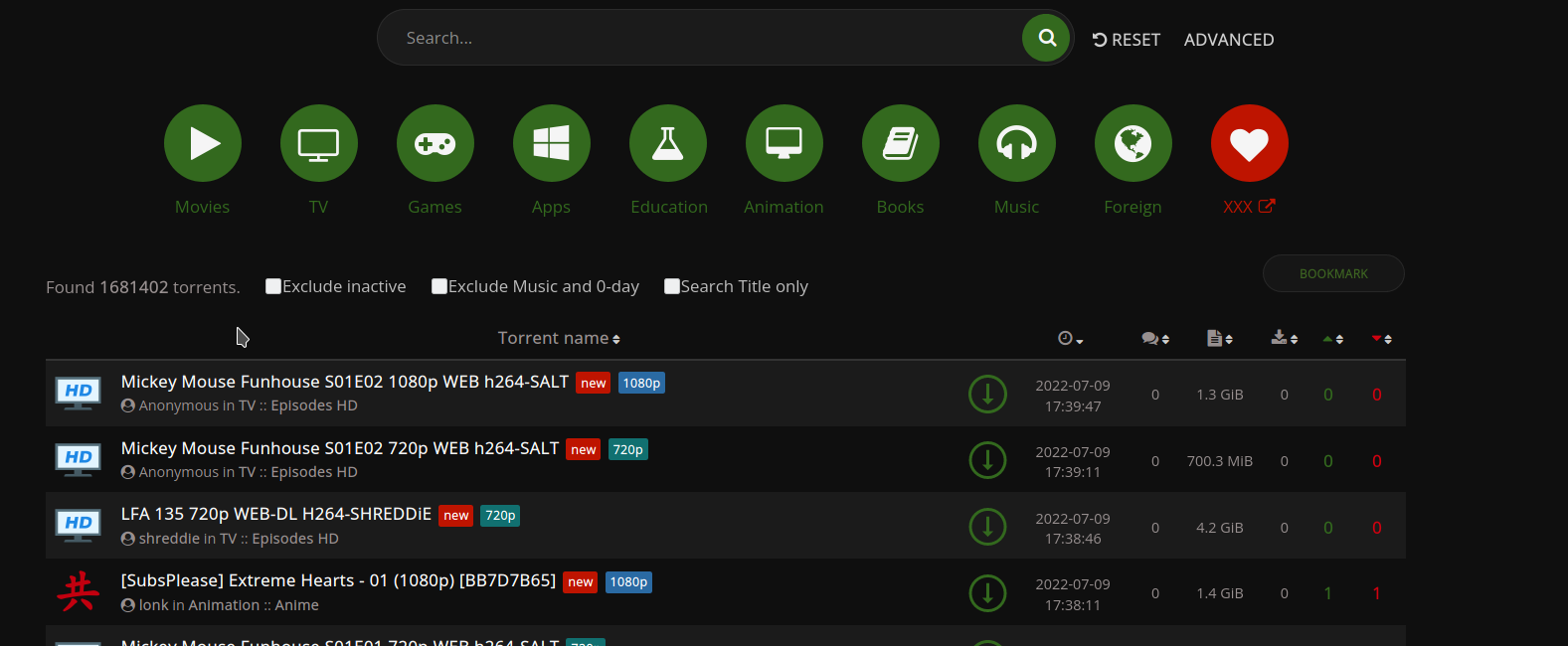Open the ADVANCED search options

point(1228,40)
